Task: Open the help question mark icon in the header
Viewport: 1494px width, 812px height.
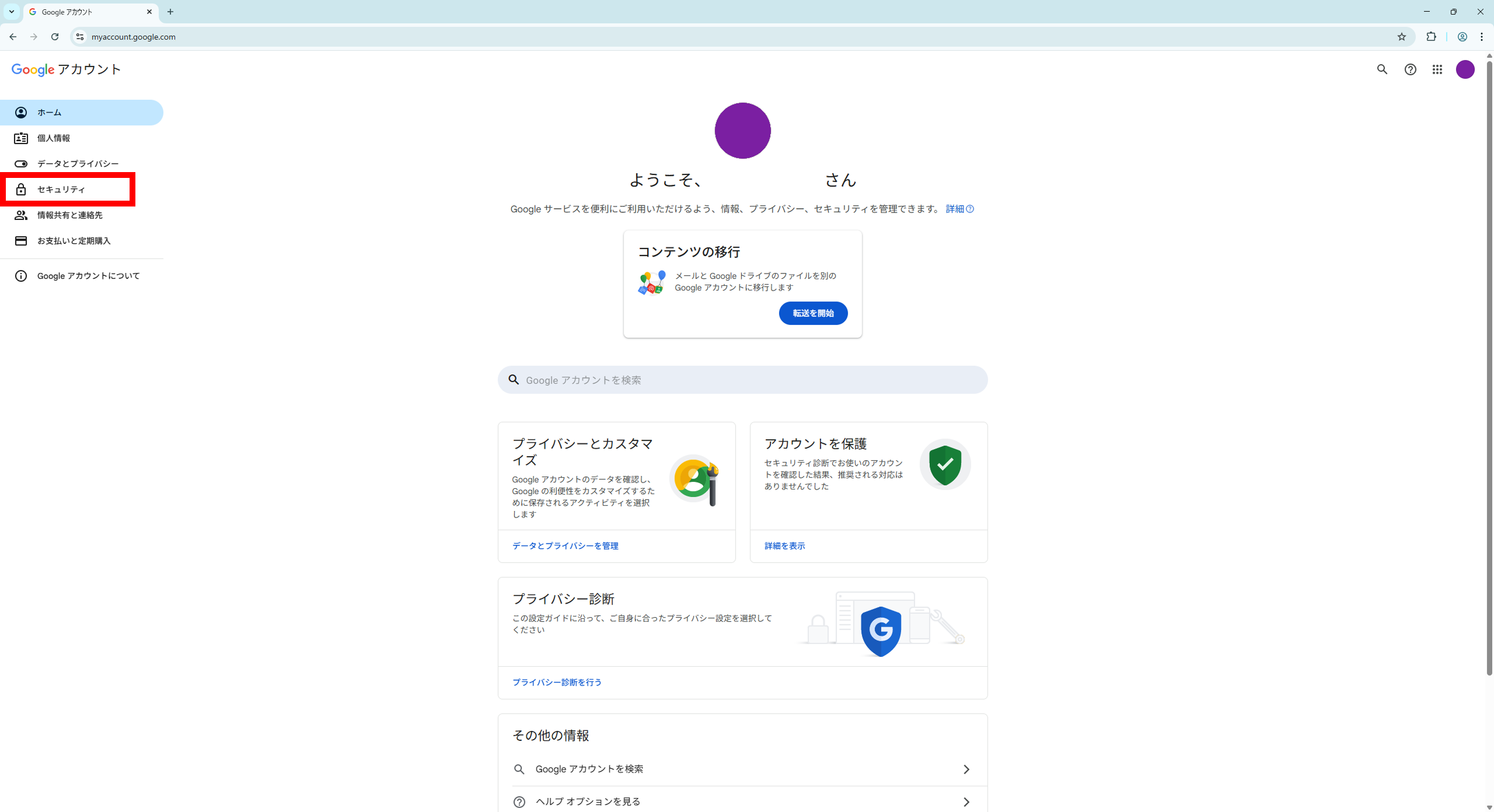Action: 1410,69
